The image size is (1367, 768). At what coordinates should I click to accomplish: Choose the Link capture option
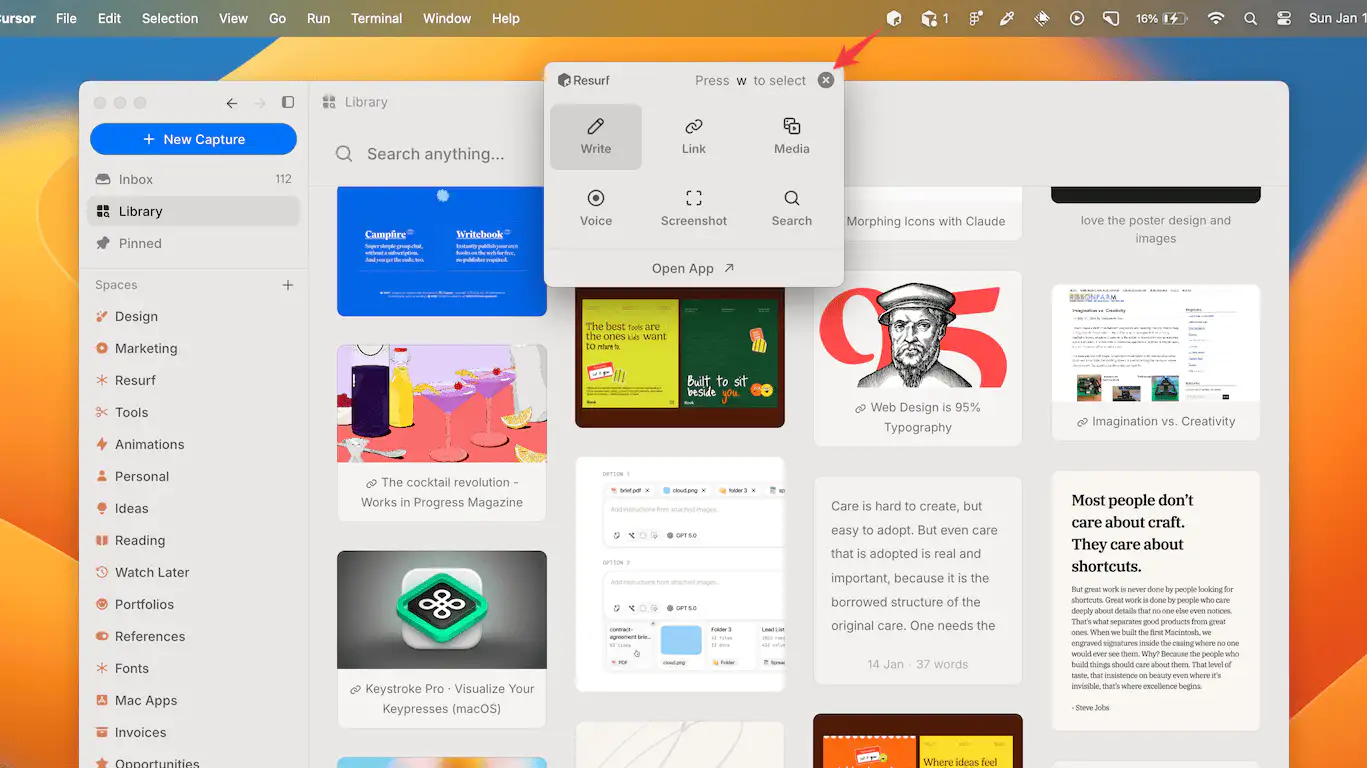[693, 136]
